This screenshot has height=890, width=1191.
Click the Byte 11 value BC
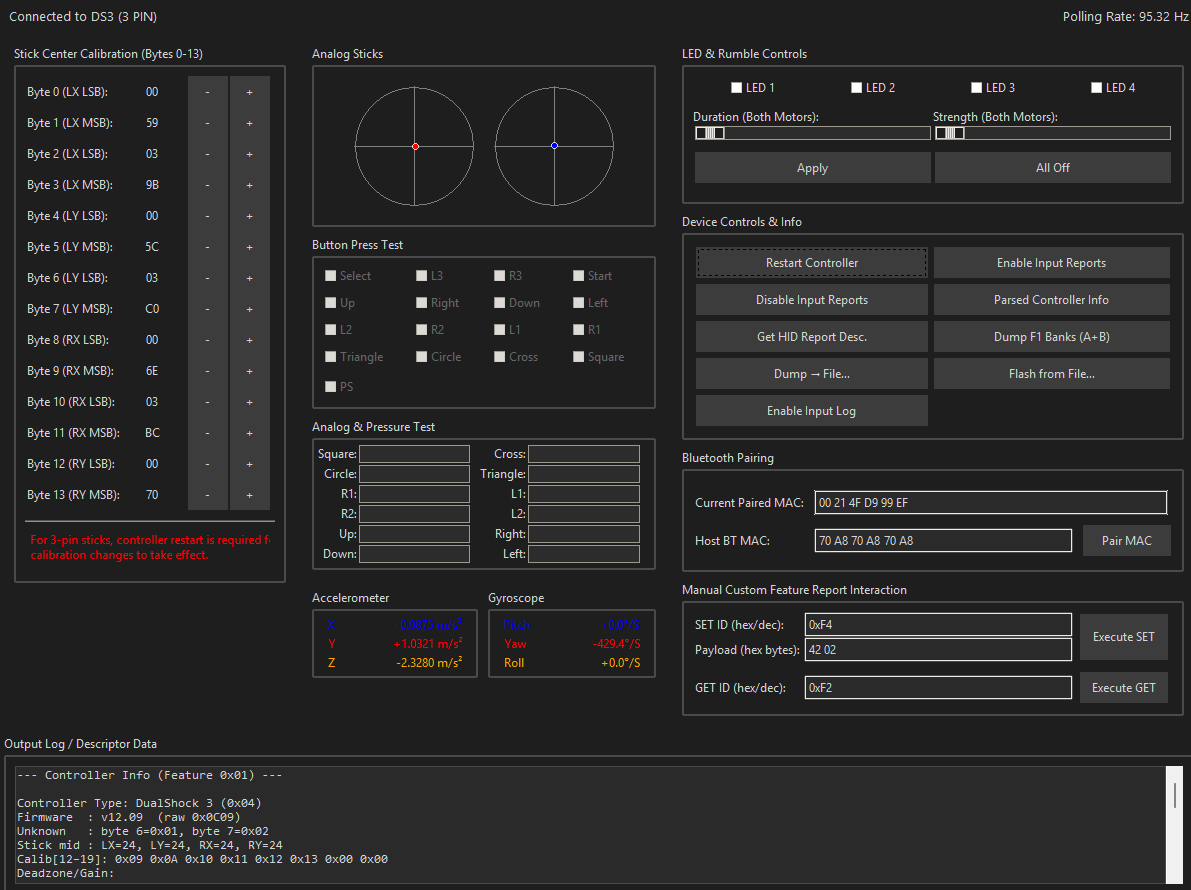tap(152, 433)
